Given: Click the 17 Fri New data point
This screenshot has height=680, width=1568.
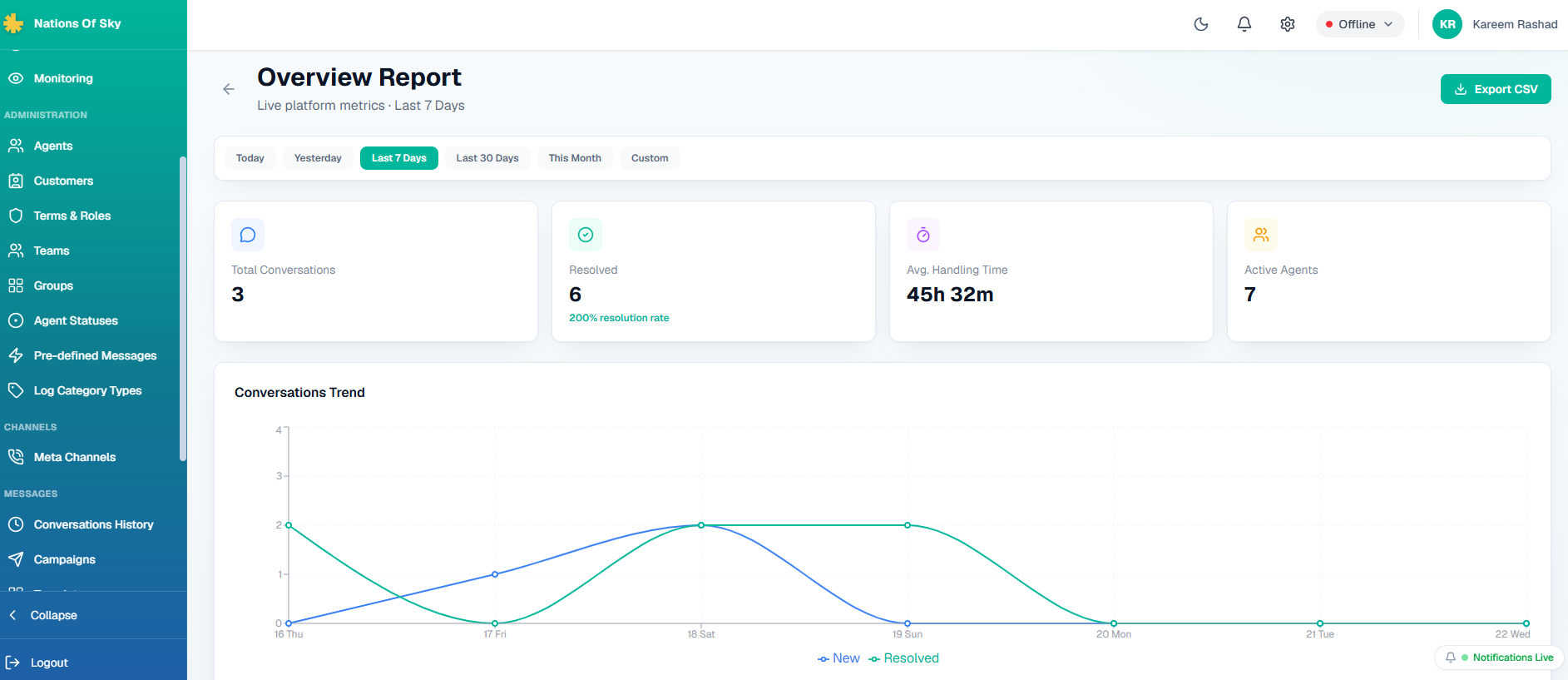Looking at the screenshot, I should tap(495, 574).
